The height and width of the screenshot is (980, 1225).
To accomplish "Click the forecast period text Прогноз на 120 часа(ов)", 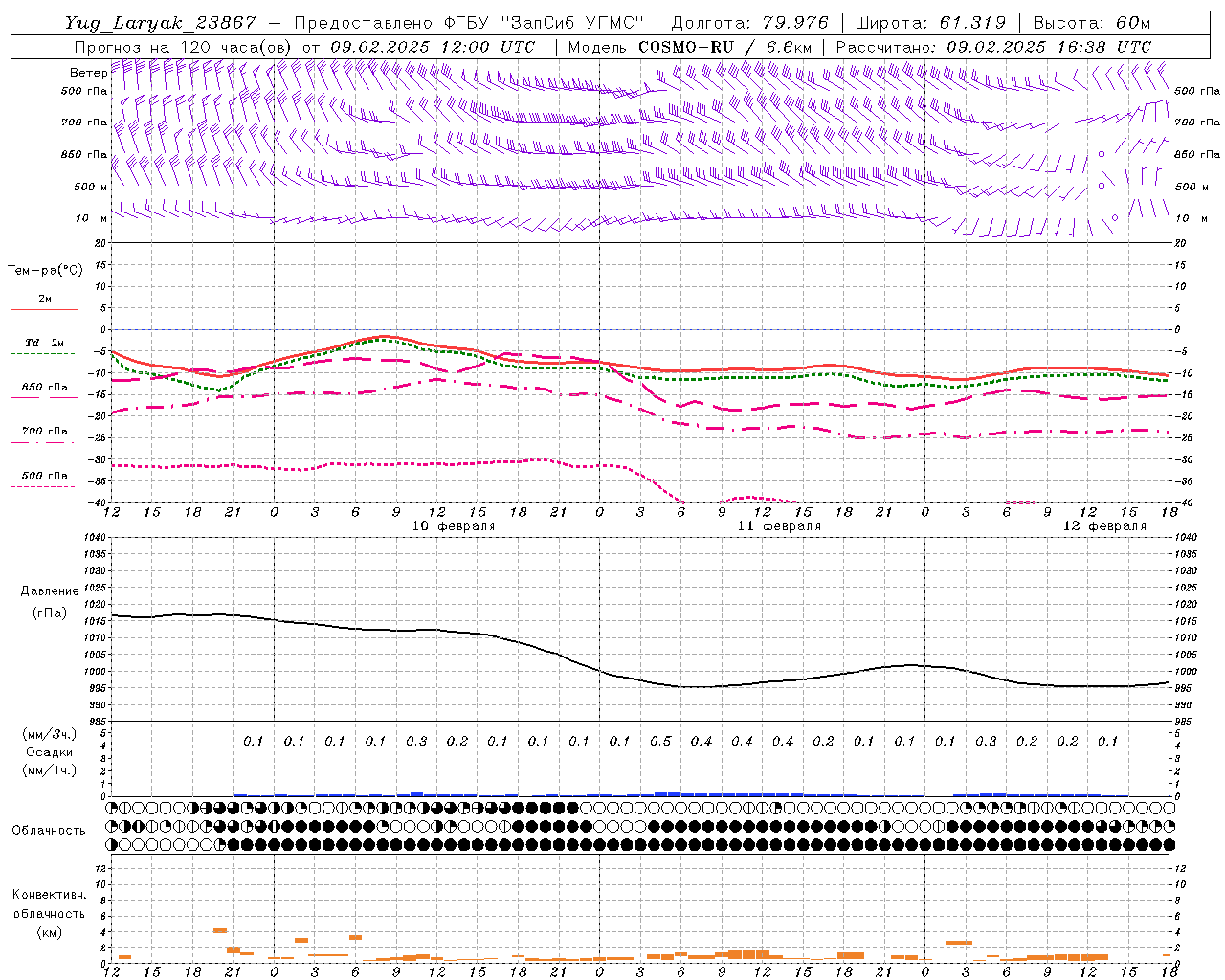I will click(183, 47).
